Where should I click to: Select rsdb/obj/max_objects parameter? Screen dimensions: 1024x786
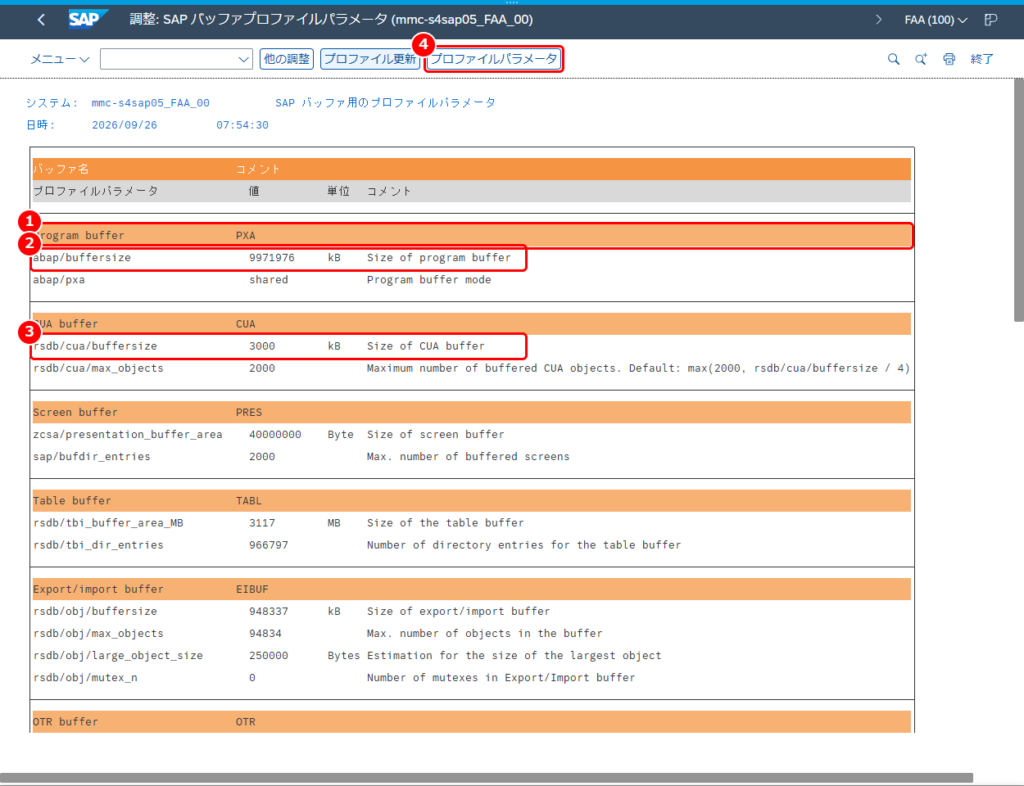[x=98, y=633]
